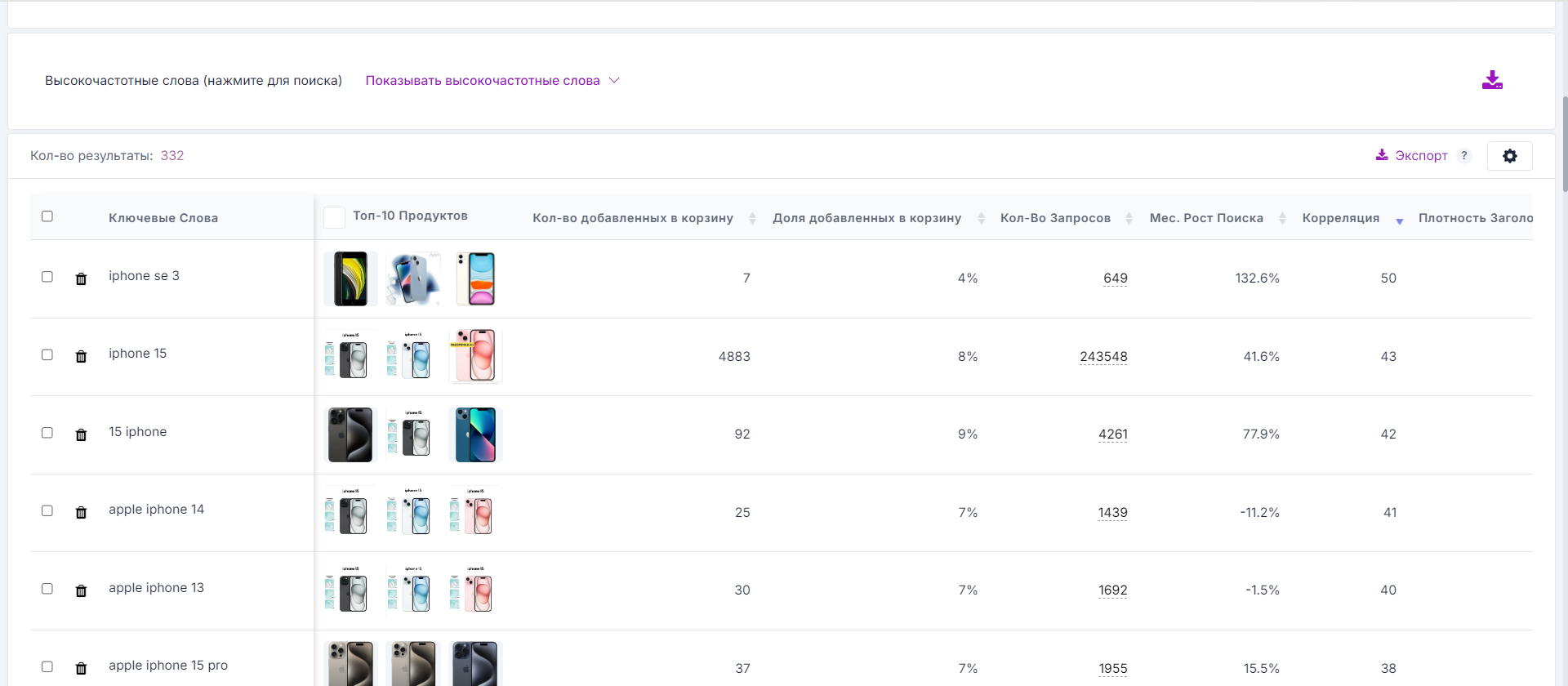Open query count 1955 for apple iphone 15 pro
Image resolution: width=1568 pixels, height=686 pixels.
coord(1112,669)
